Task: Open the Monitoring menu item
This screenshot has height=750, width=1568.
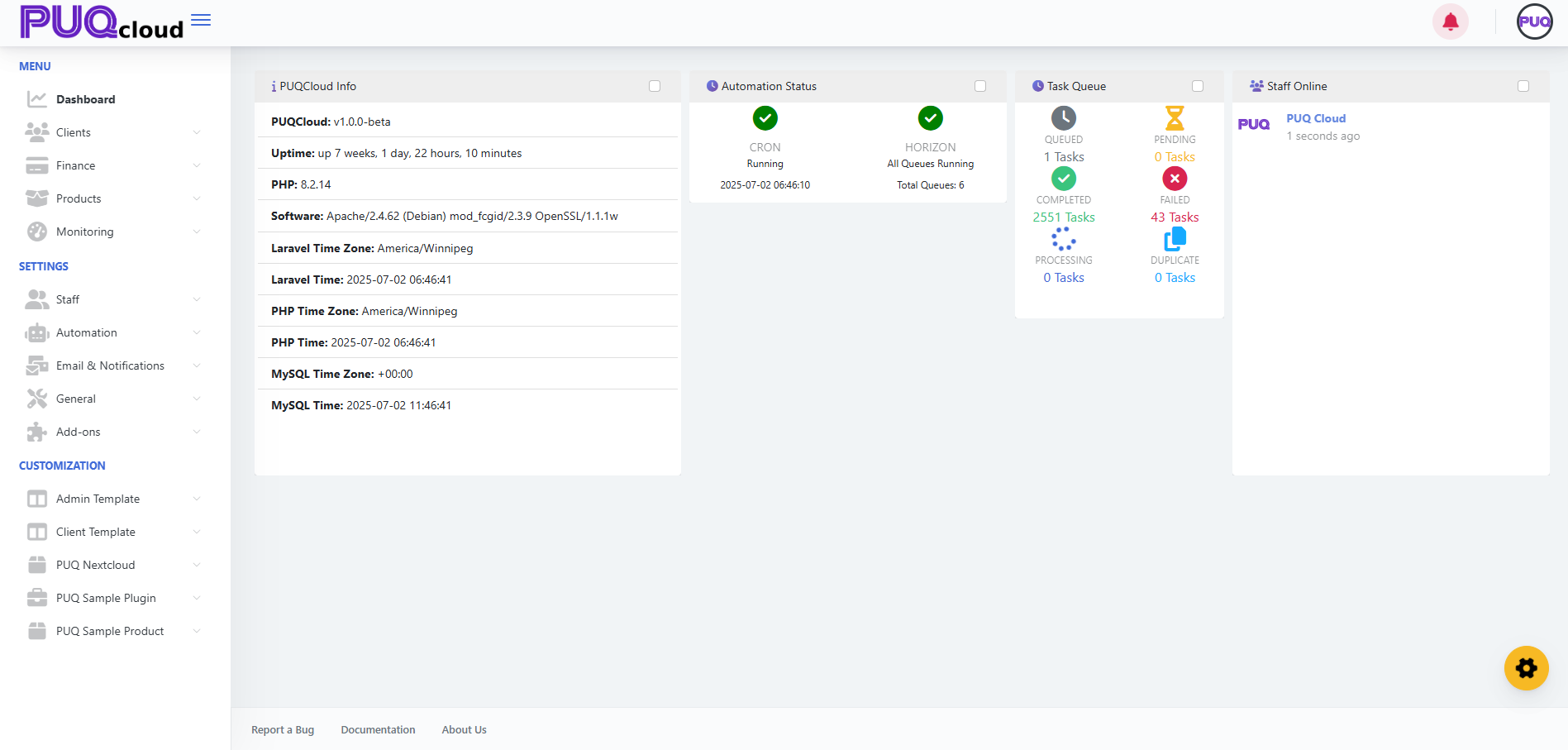Action: 114,232
